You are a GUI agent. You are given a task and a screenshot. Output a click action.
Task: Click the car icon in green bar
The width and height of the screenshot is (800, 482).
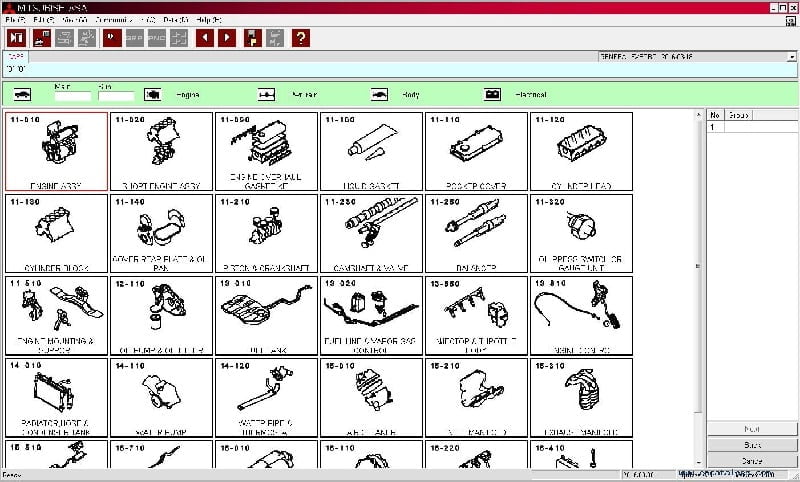[23, 95]
